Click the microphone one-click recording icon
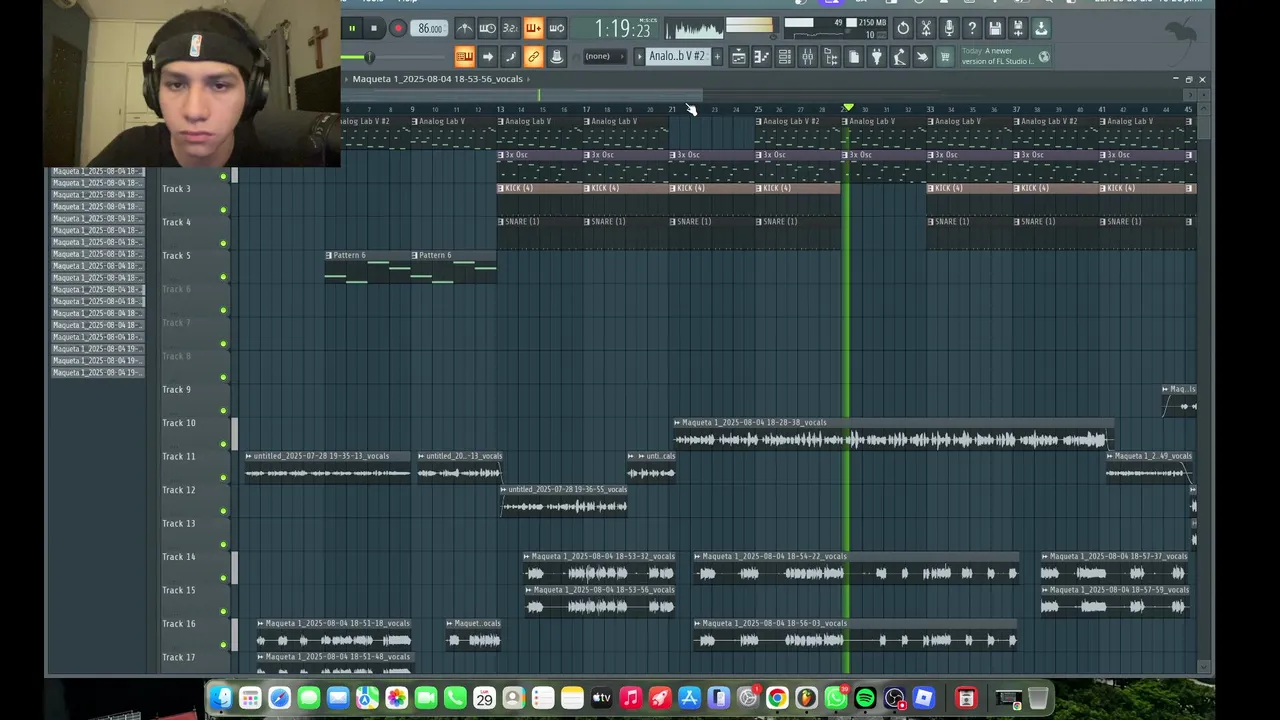Screen dimensions: 1280x720 click(x=949, y=28)
